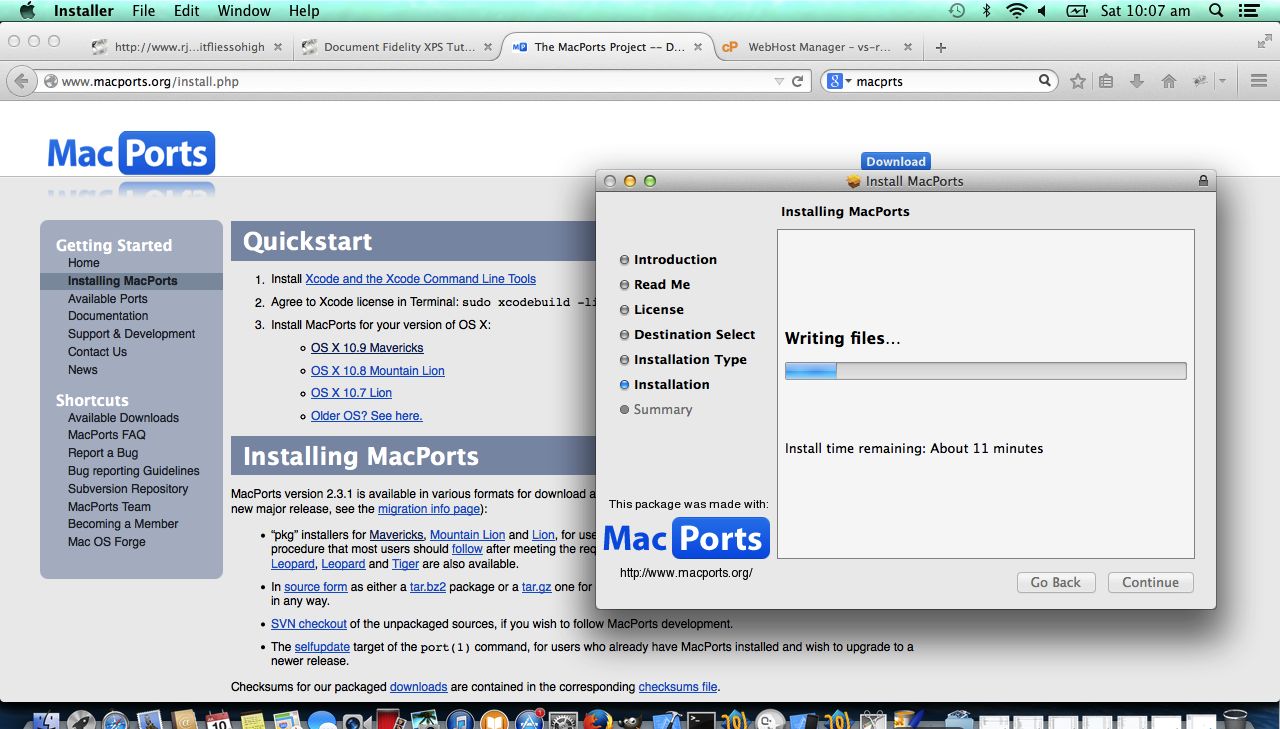Open Terminal from the Dock

click(702, 720)
